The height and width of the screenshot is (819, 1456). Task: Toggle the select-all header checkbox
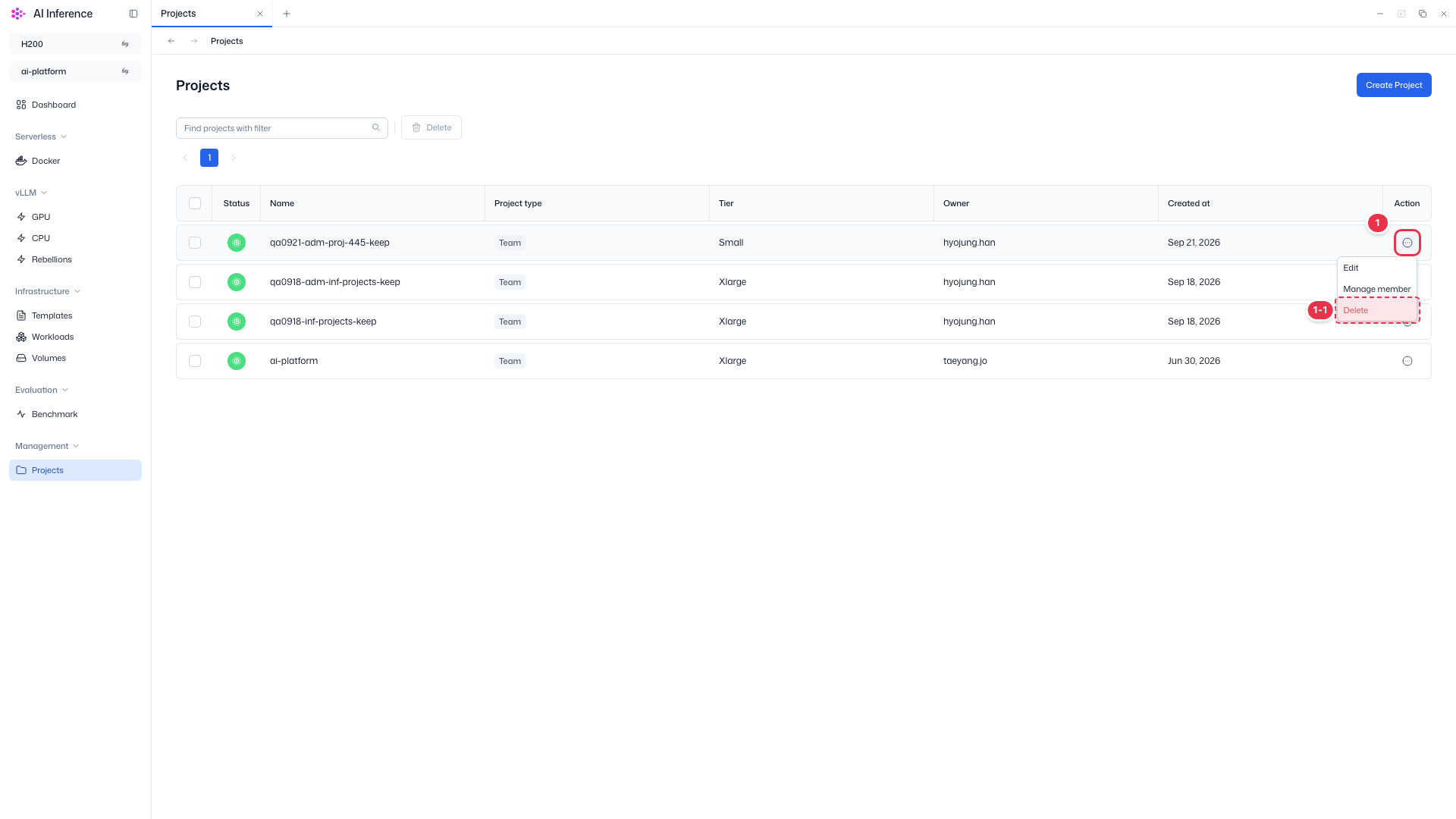click(x=195, y=203)
